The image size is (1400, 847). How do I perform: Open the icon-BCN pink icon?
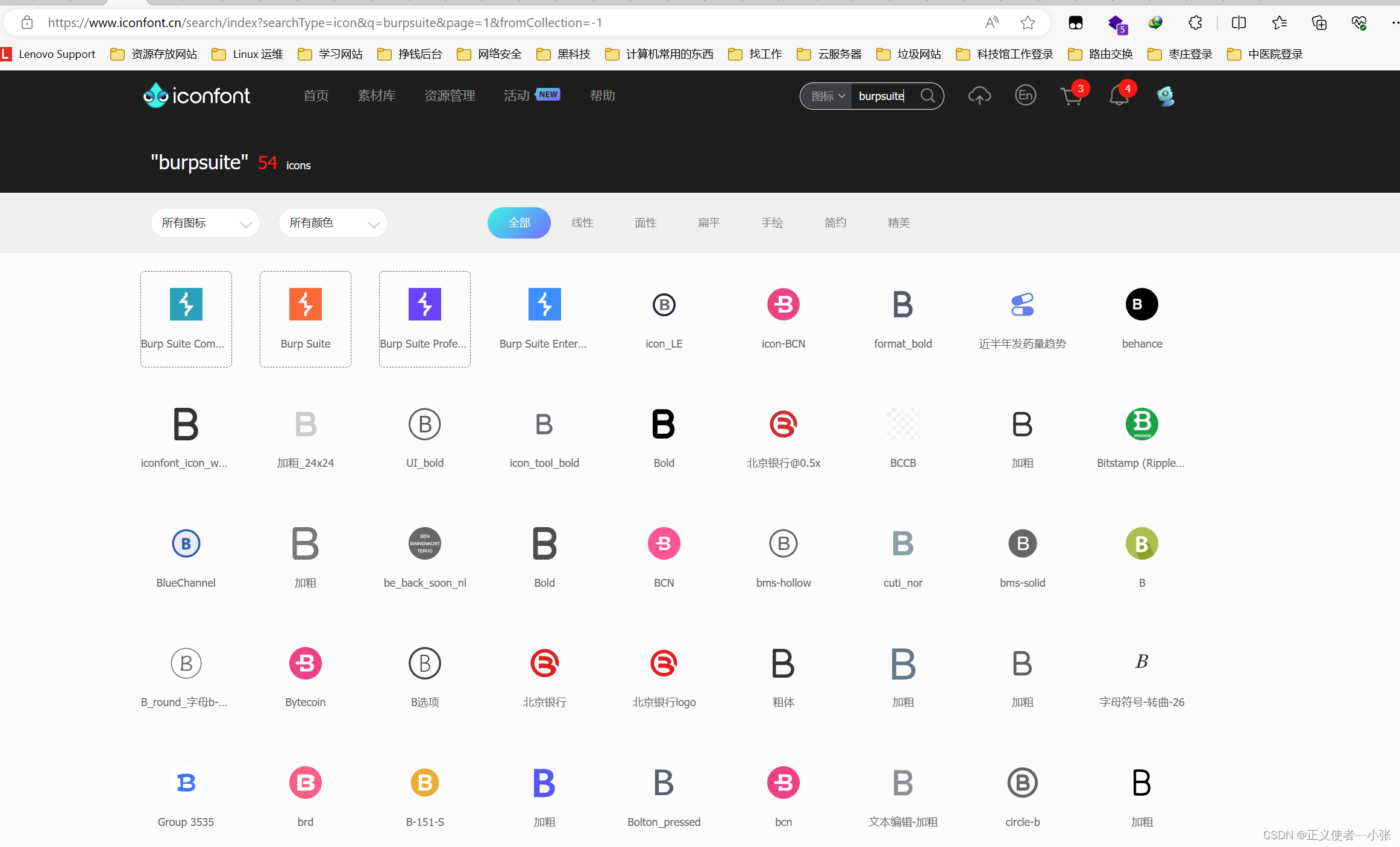tap(783, 304)
